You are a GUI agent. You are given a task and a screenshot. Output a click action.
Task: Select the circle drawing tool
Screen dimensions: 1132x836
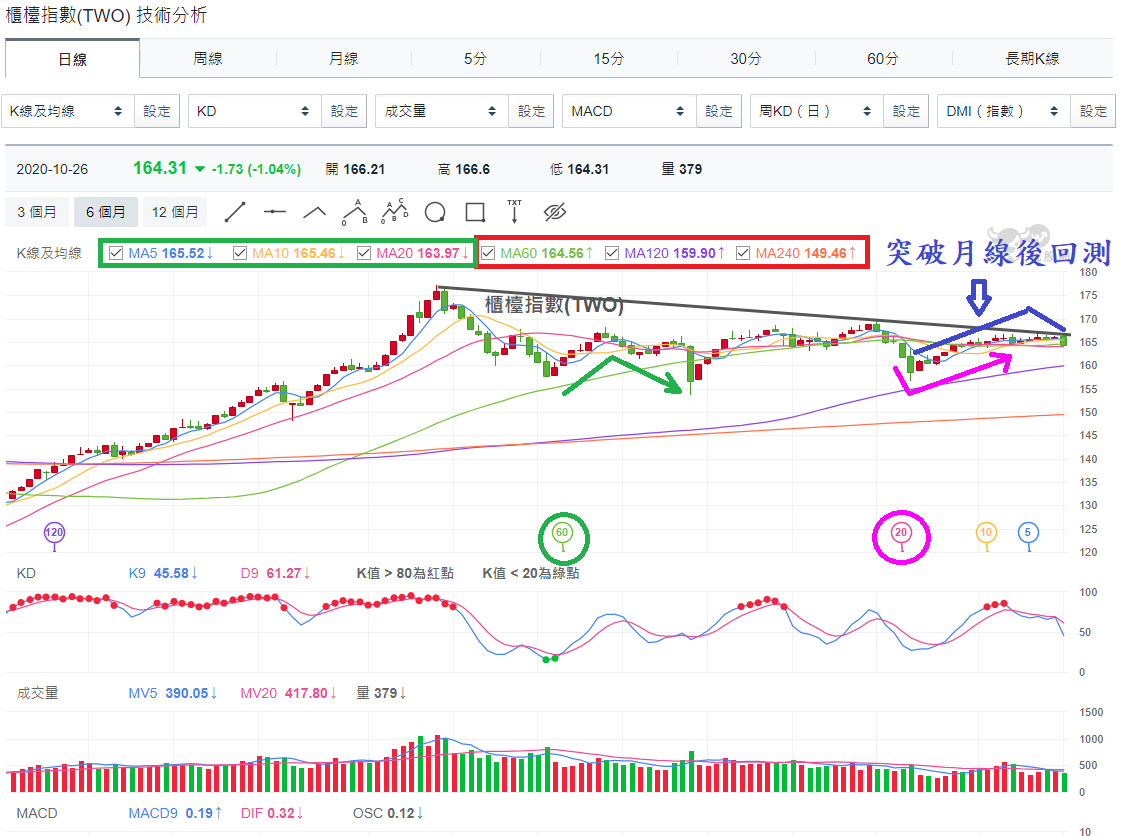click(x=435, y=212)
